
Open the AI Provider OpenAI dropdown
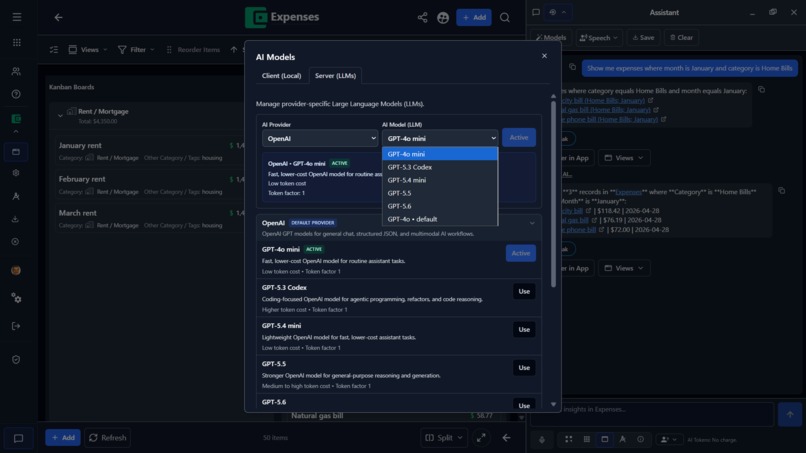click(320, 138)
